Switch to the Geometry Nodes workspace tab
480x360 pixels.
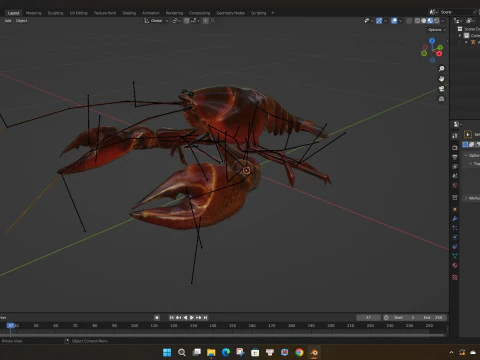pos(231,13)
